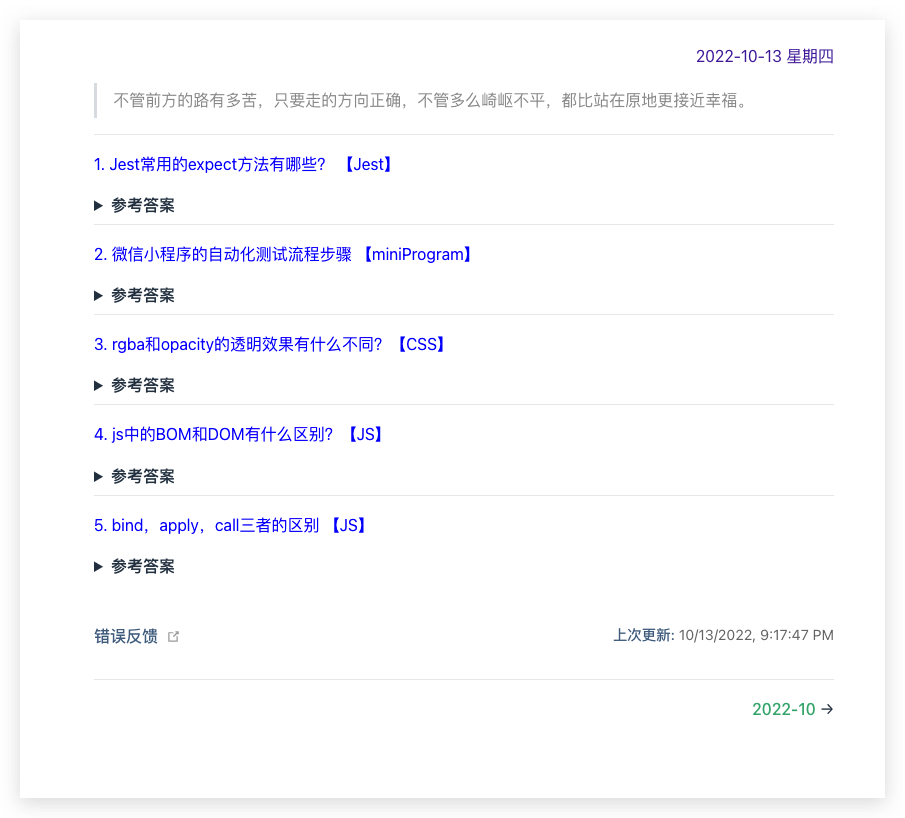
Task: Expand the answer triangle under the Jest question
Action: click(99, 206)
